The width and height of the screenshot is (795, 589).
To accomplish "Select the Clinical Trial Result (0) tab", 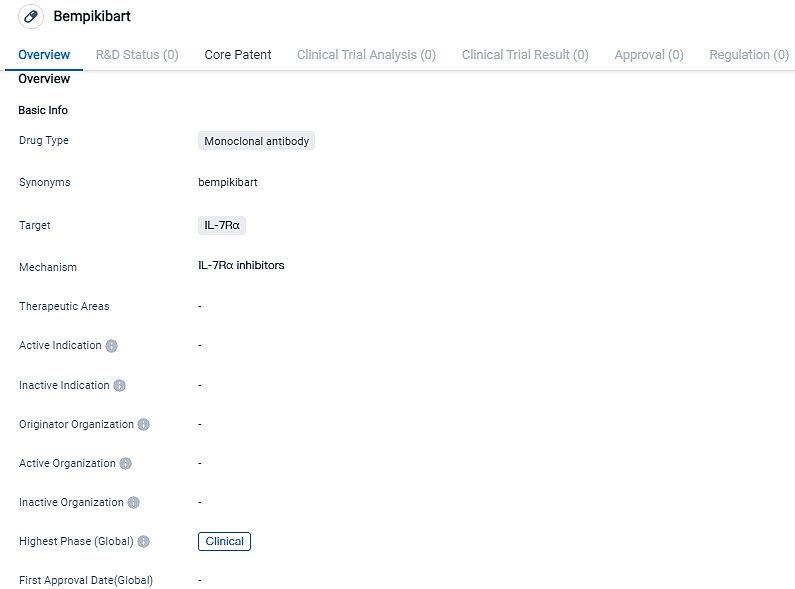I will pyautogui.click(x=525, y=55).
